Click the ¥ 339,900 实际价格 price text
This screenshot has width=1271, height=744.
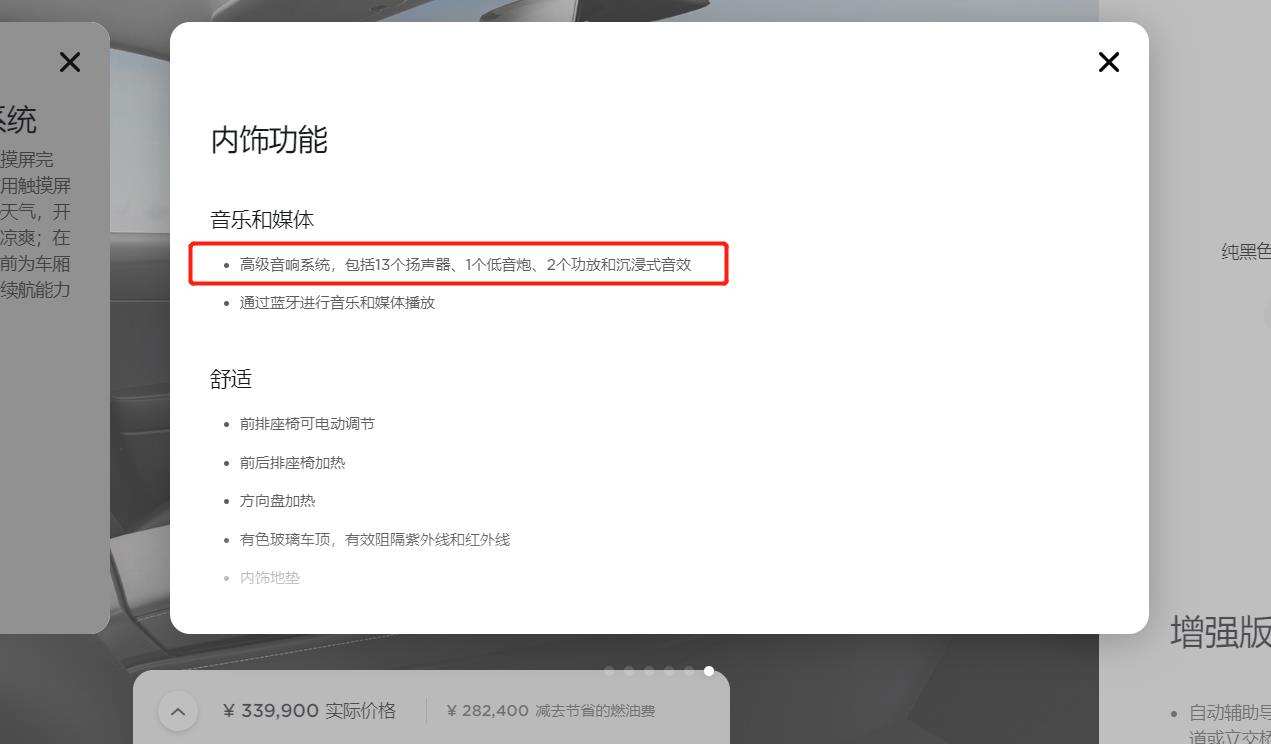[310, 711]
